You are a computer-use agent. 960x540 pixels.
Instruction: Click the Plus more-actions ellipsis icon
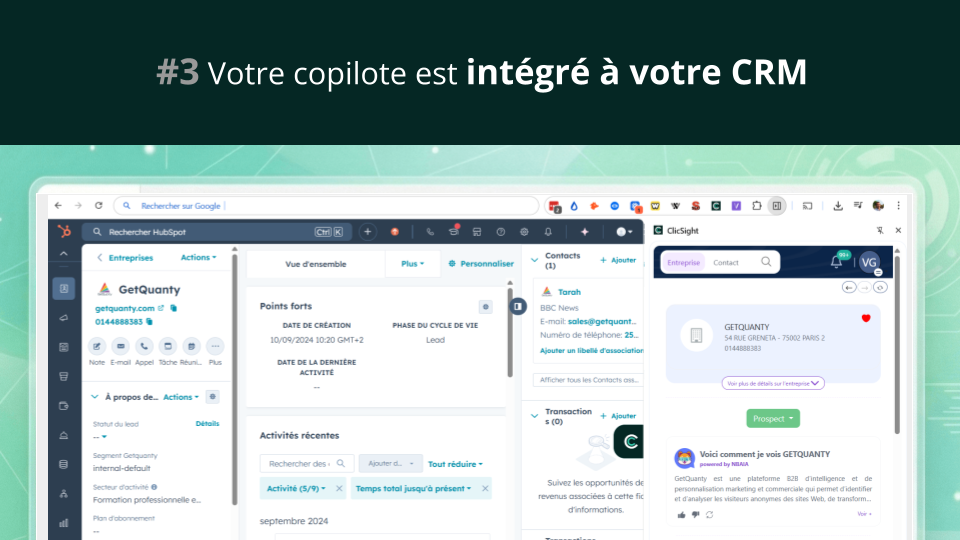click(215, 347)
